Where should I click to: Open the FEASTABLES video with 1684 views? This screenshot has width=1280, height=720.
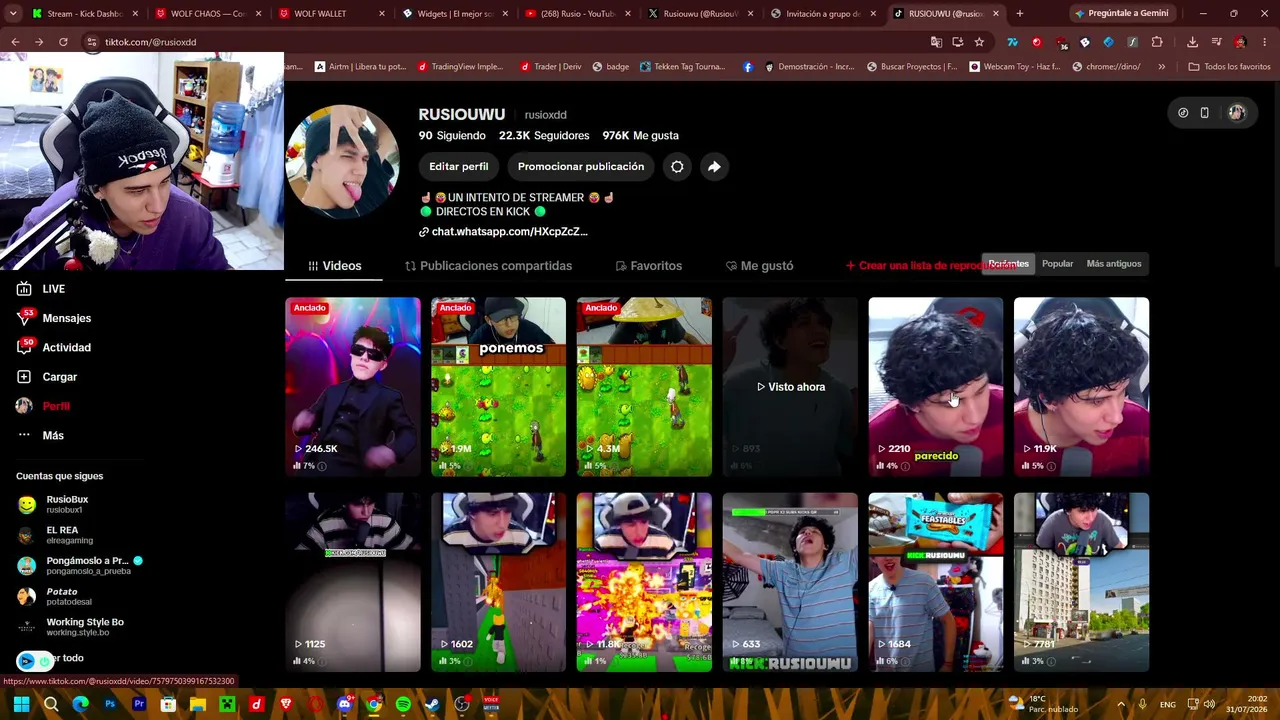[x=936, y=582]
